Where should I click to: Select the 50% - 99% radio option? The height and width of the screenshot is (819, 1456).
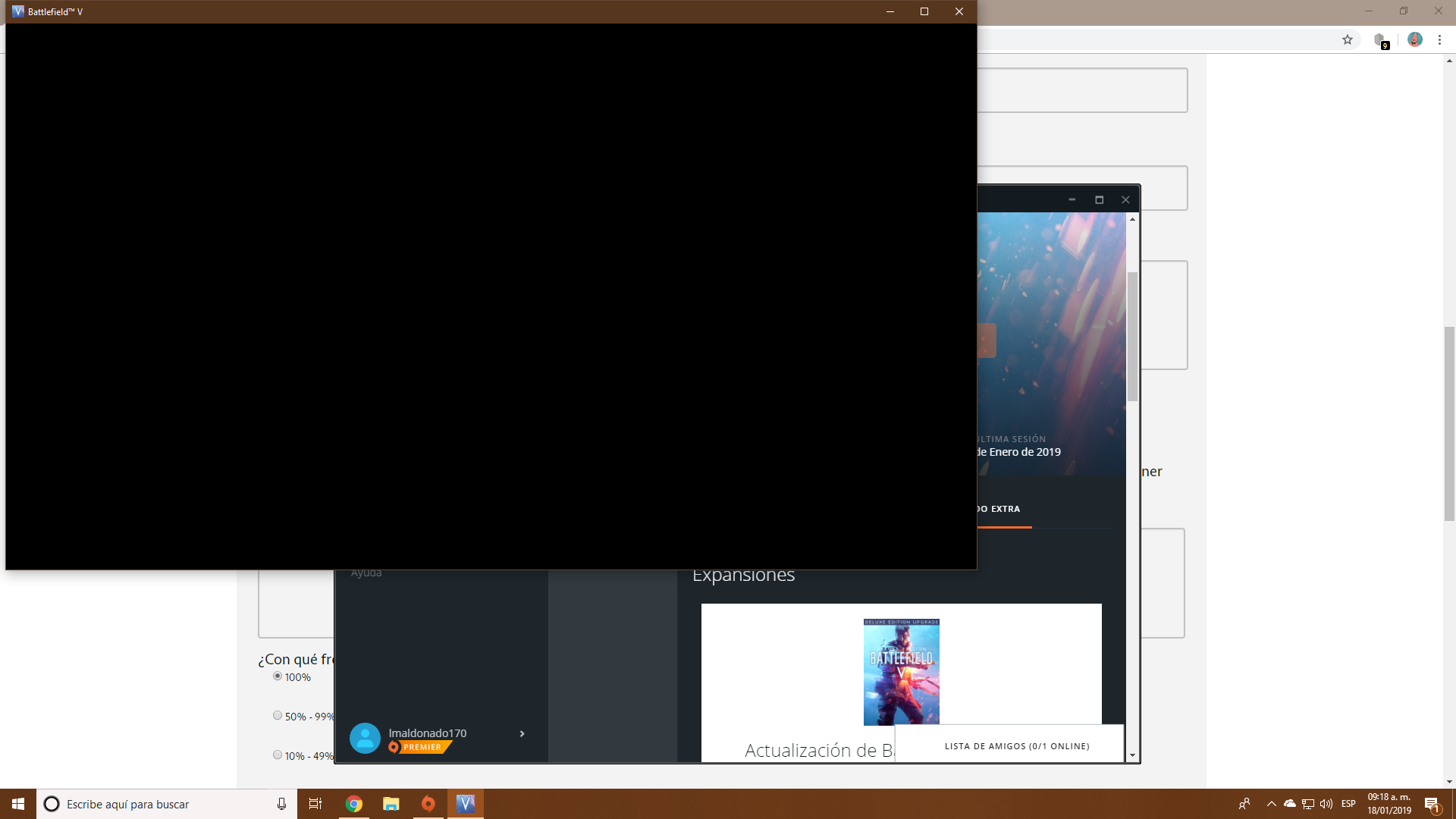[278, 716]
